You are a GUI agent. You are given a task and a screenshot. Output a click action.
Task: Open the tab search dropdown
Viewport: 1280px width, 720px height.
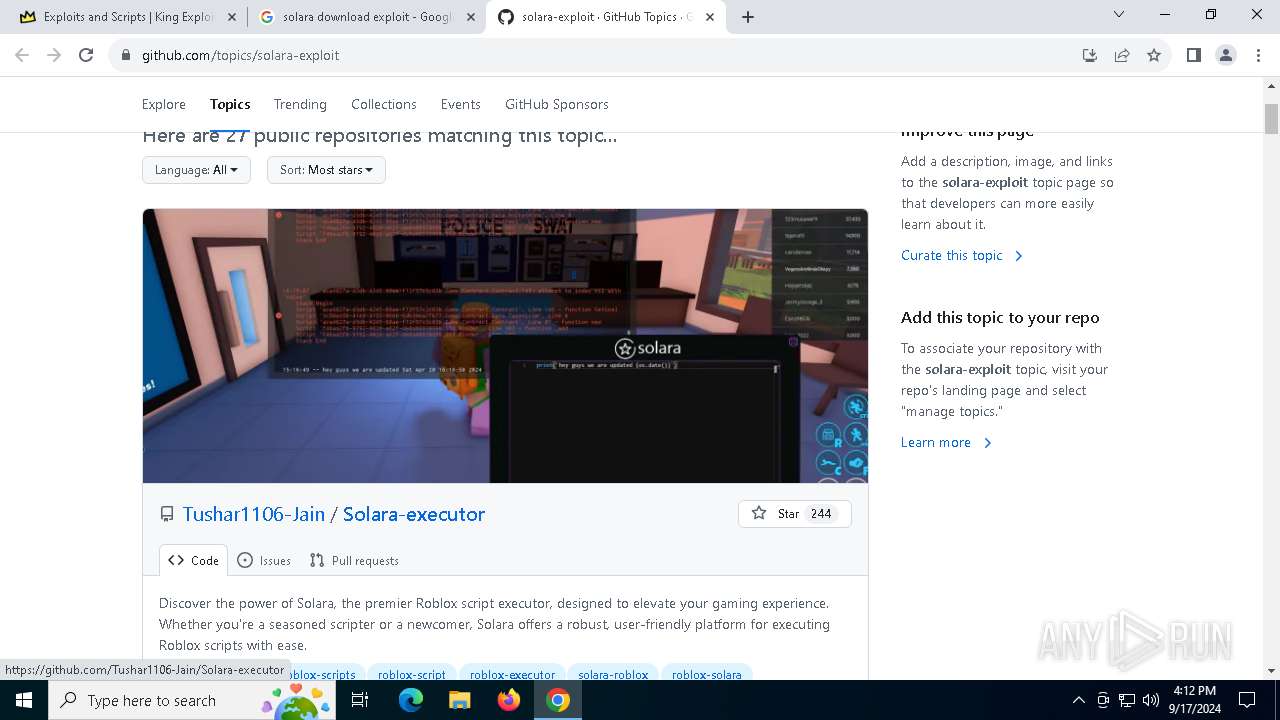tap(1119, 14)
